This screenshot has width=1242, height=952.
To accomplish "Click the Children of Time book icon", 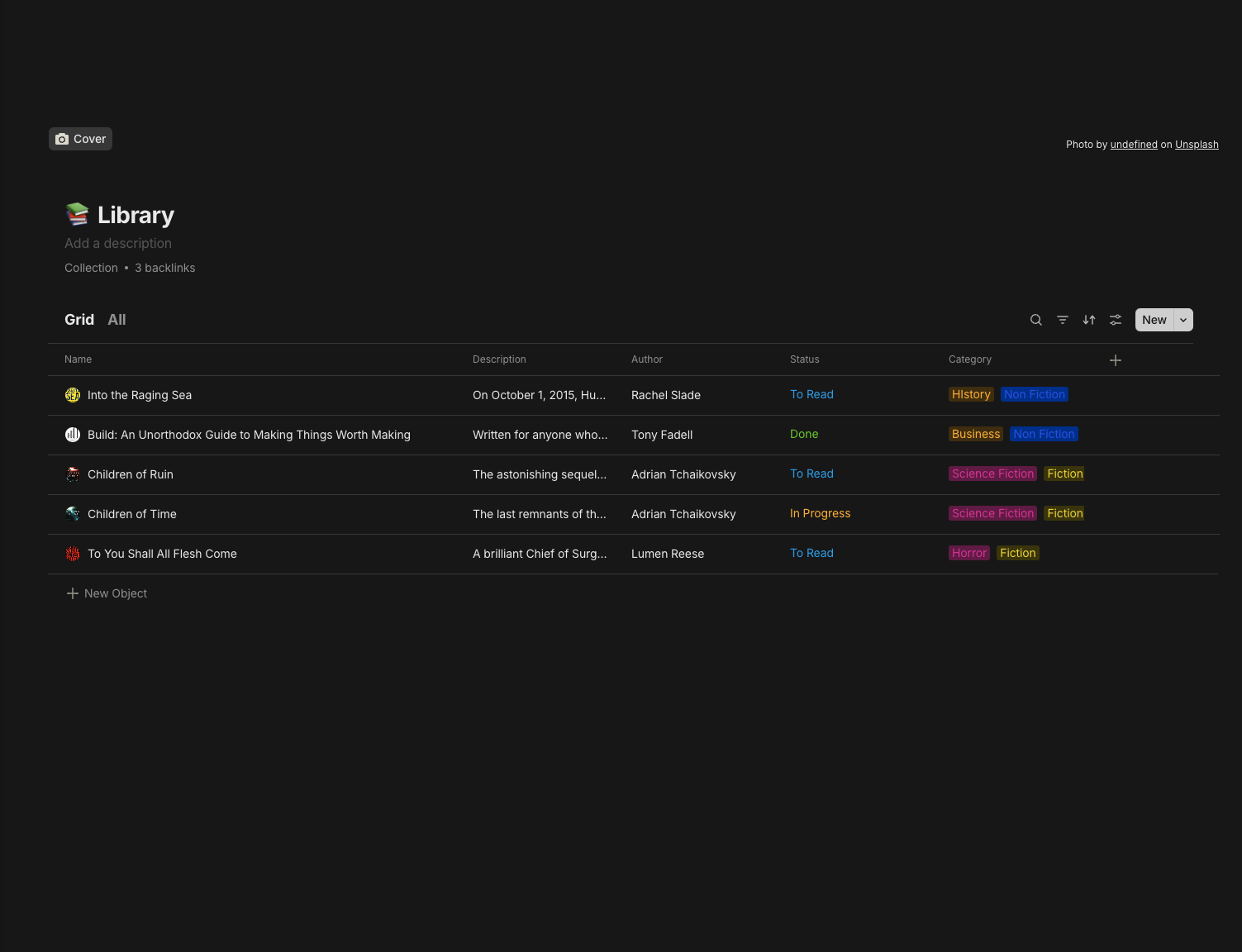I will (73, 514).
